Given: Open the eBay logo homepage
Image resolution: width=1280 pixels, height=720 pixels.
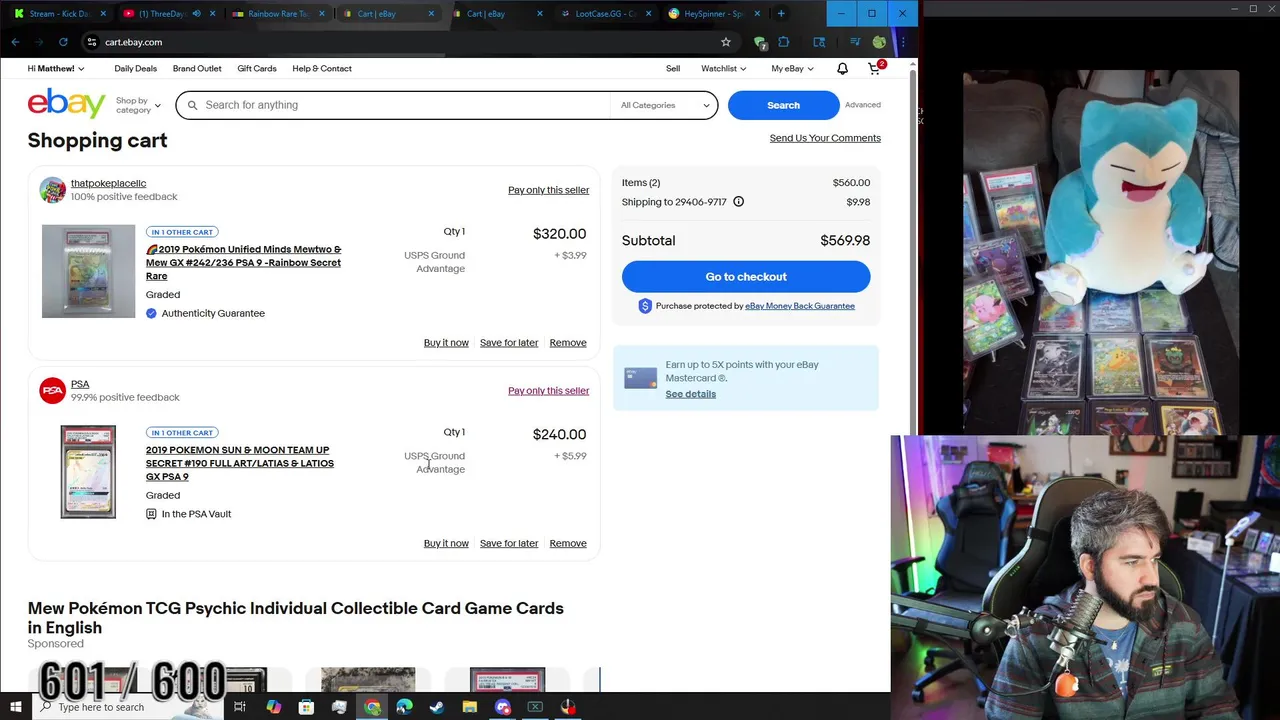Looking at the screenshot, I should click(x=66, y=104).
